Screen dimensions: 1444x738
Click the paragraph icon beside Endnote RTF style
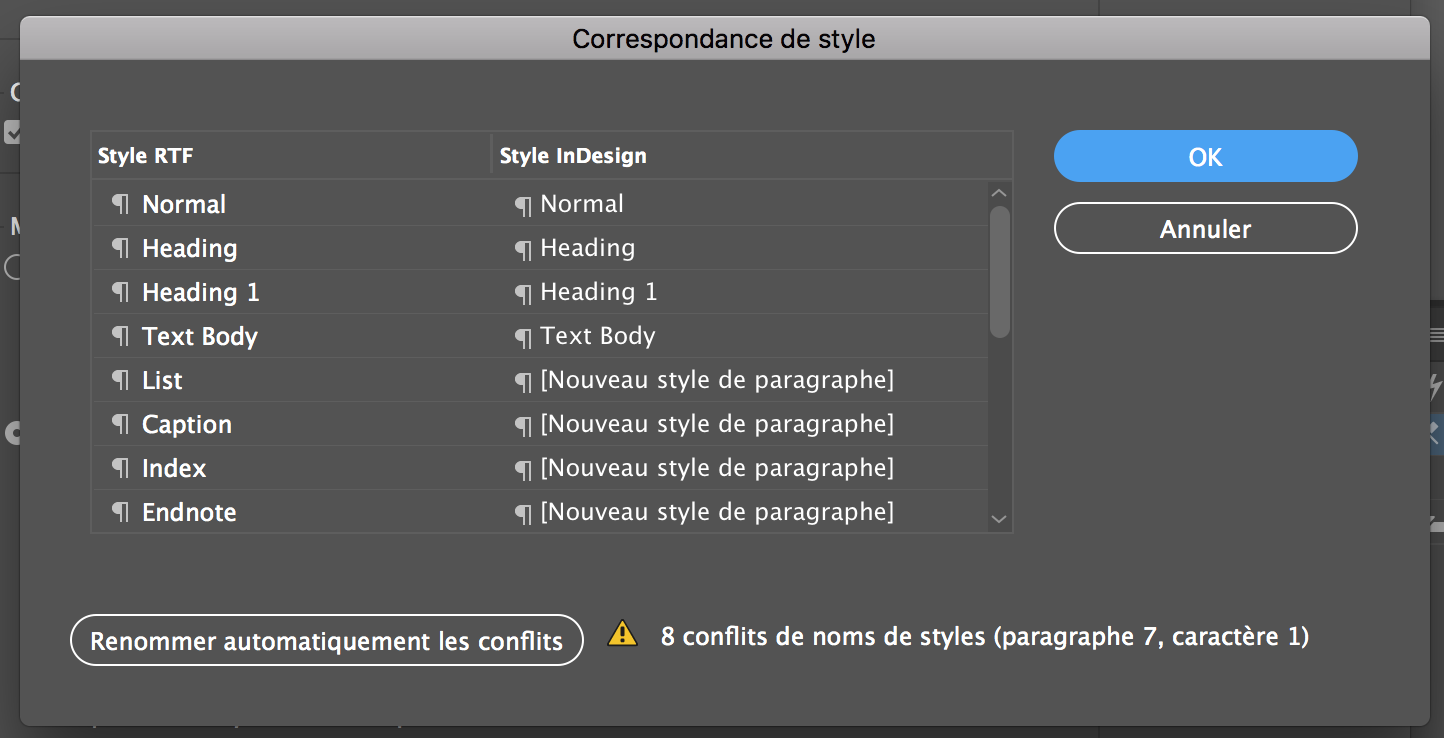tap(120, 512)
